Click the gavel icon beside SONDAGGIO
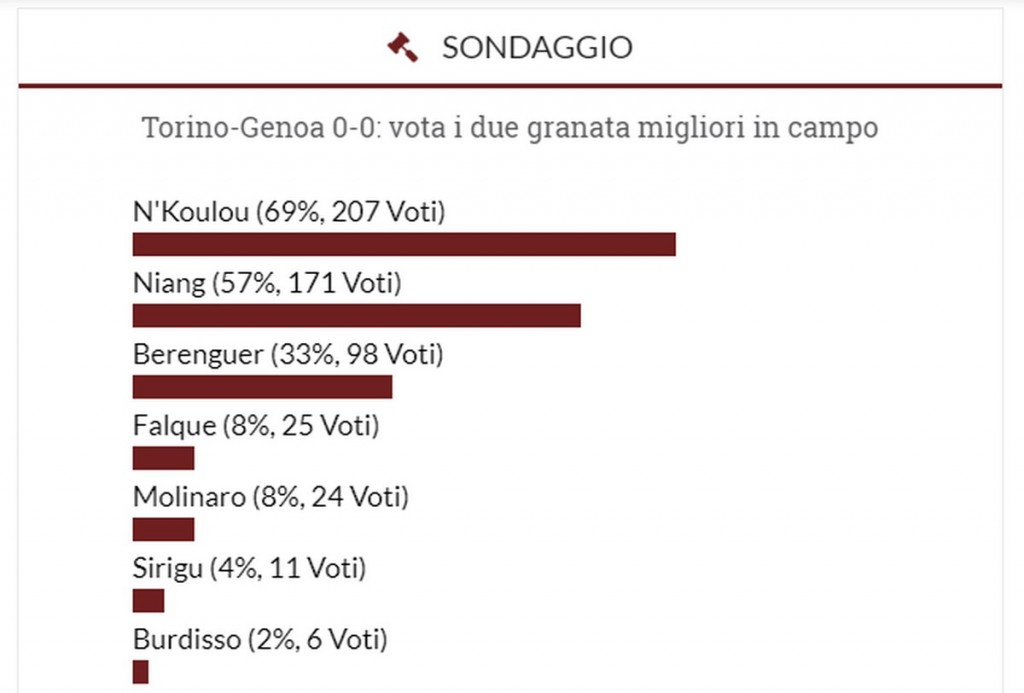Screen dimensions: 1024x693 pos(402,47)
